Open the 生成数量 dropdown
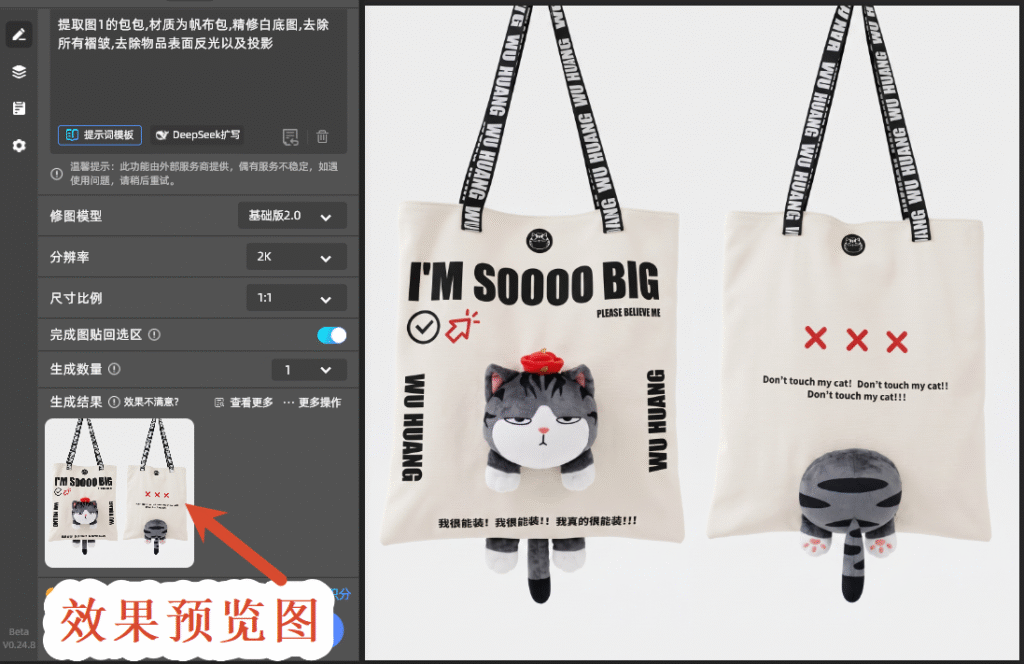 click(309, 370)
